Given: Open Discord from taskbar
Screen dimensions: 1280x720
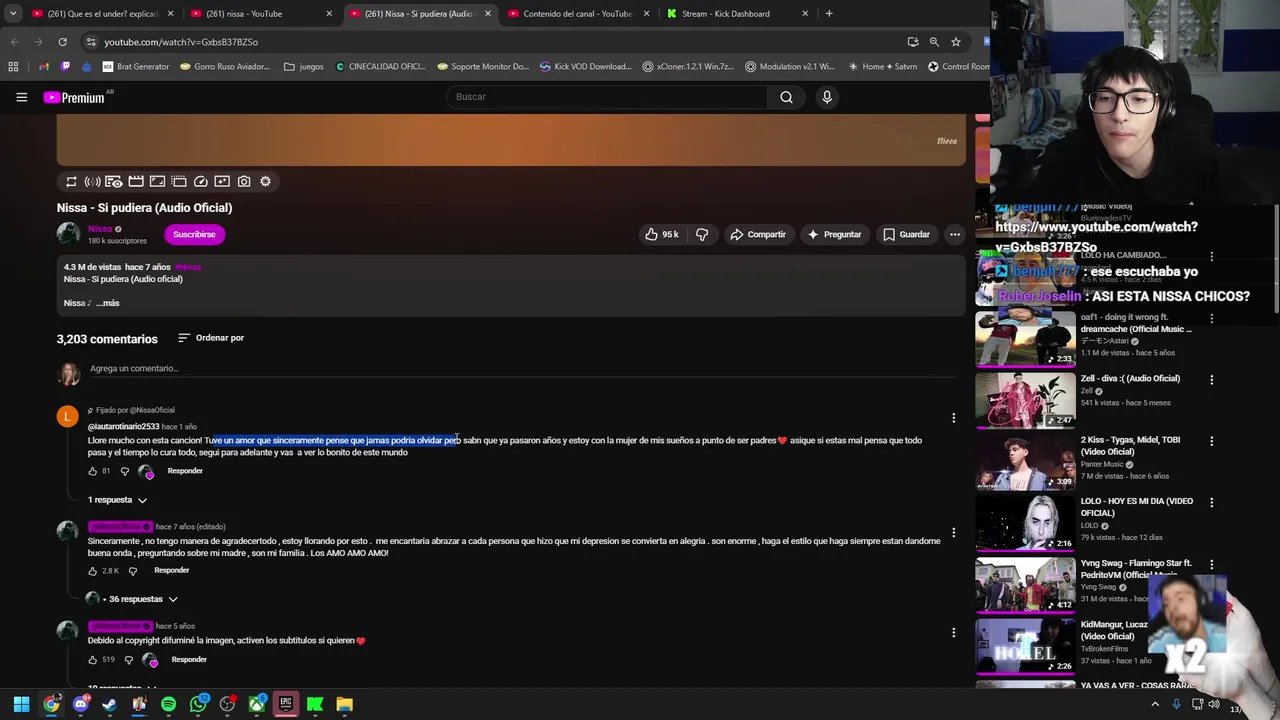Looking at the screenshot, I should click(x=81, y=704).
